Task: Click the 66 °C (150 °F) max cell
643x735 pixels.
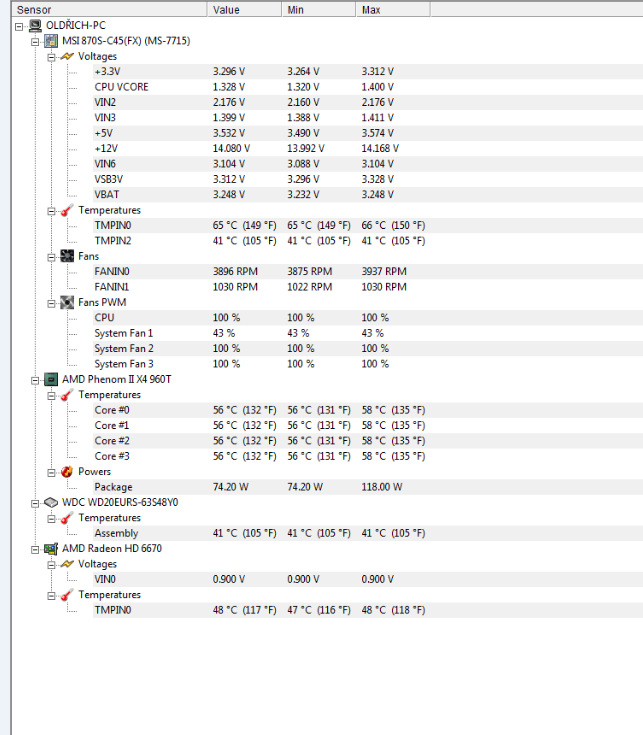Action: (x=393, y=225)
